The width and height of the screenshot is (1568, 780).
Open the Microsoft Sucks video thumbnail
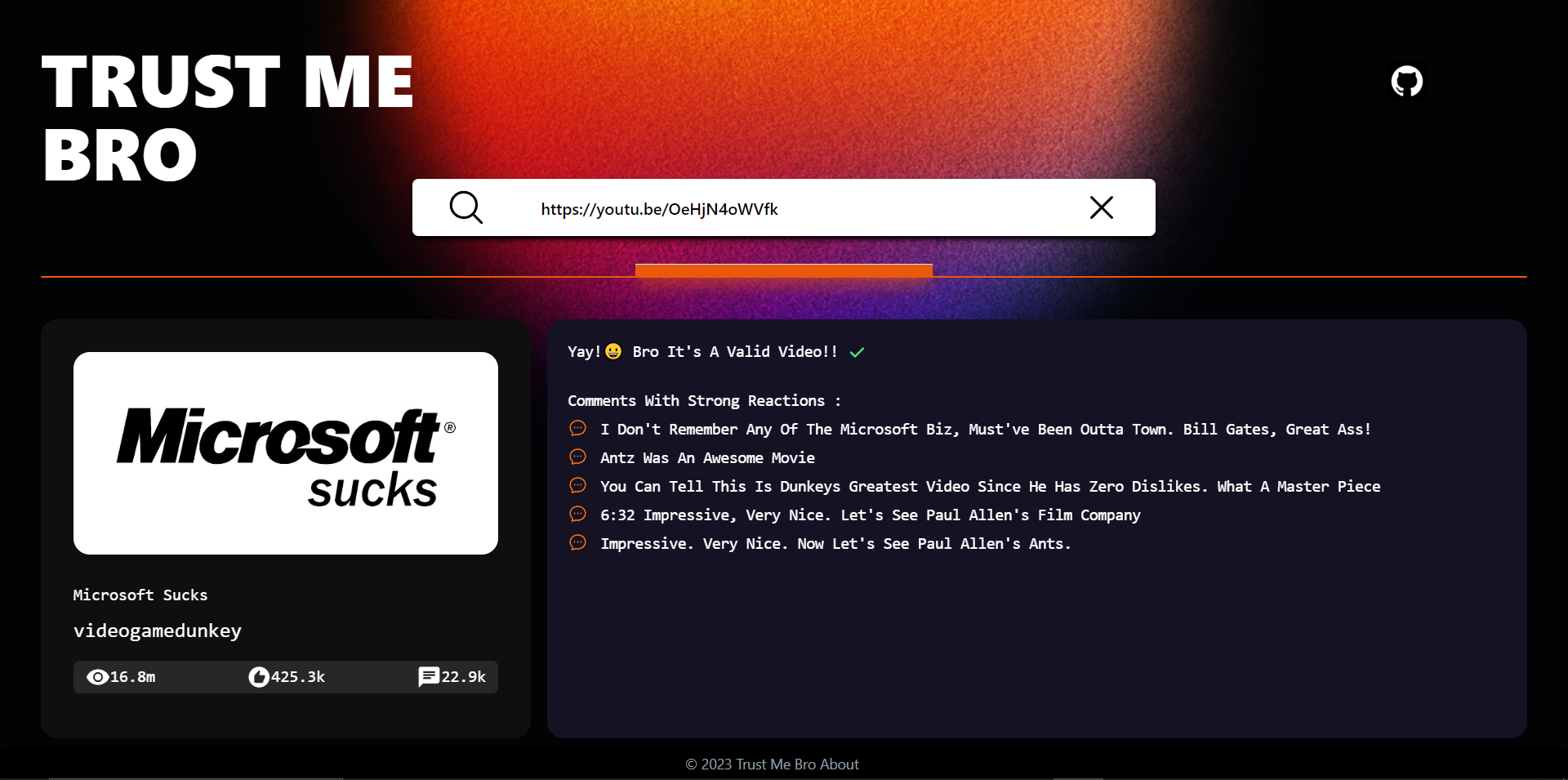point(286,453)
